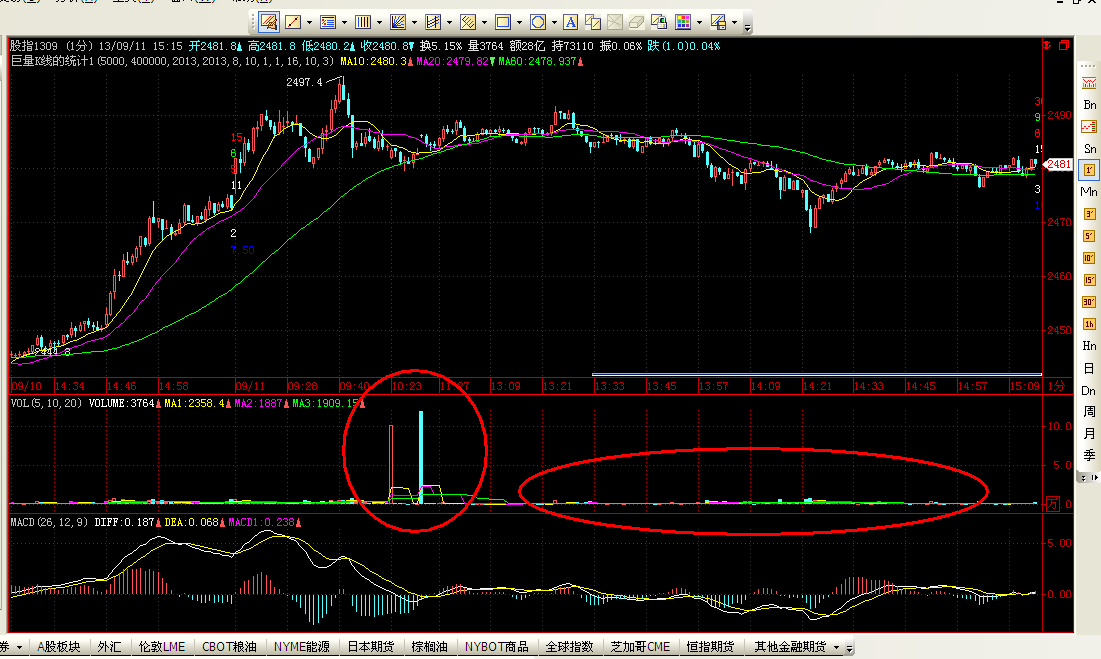Open the 全球指数 tab
The height and width of the screenshot is (659, 1101).
click(569, 646)
